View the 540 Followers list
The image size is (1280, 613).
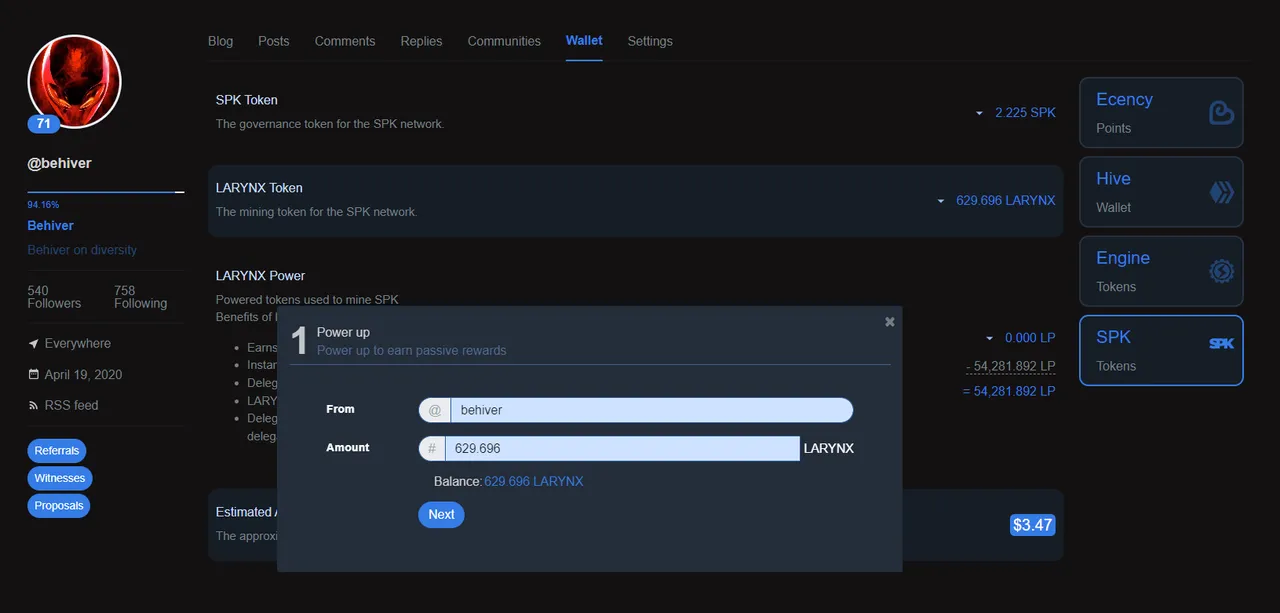(54, 297)
